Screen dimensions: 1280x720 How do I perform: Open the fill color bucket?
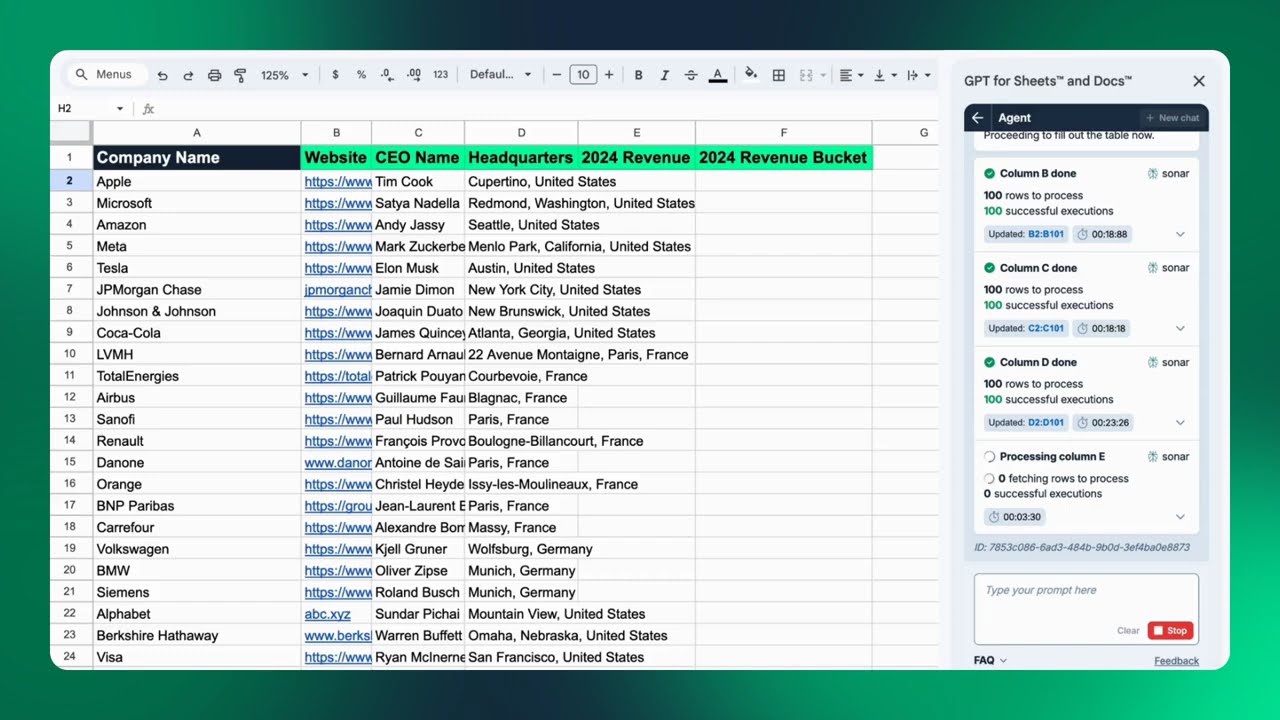(x=751, y=74)
